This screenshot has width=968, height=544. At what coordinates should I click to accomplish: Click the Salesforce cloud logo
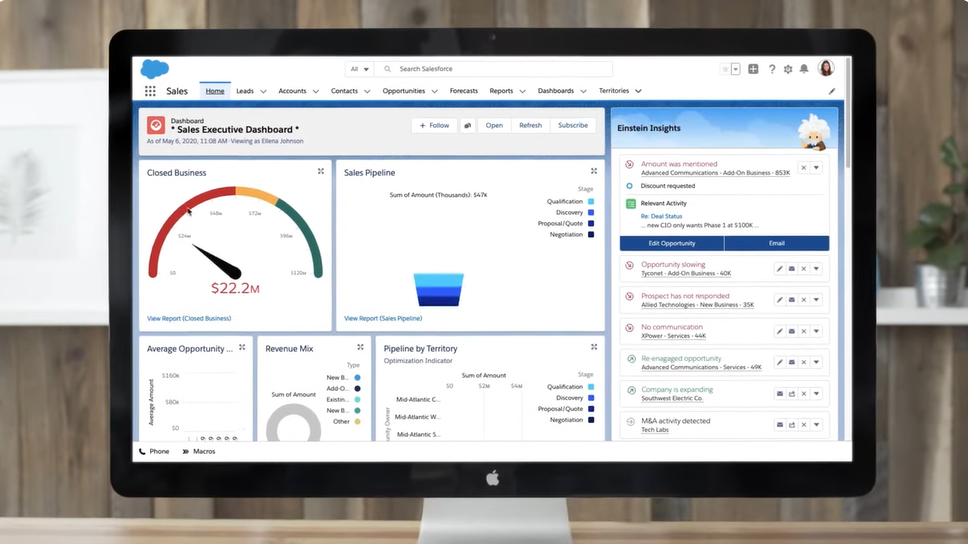click(154, 69)
